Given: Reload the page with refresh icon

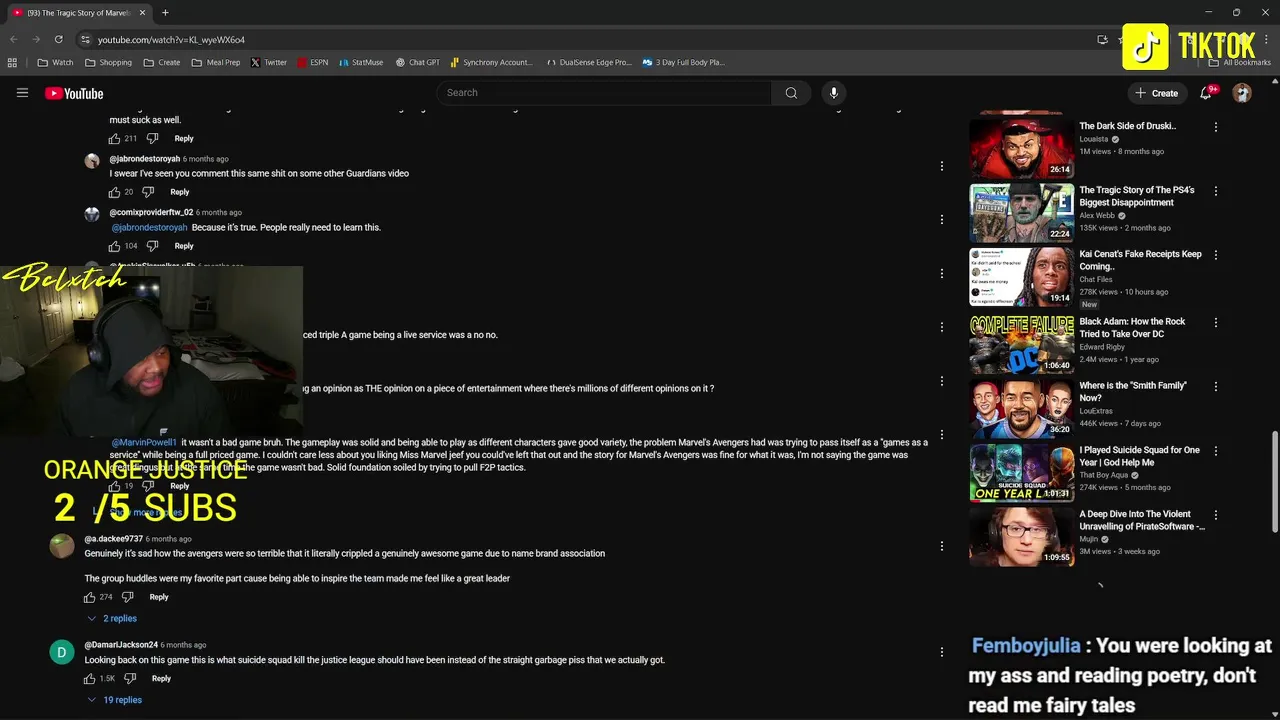Looking at the screenshot, I should click(x=58, y=39).
